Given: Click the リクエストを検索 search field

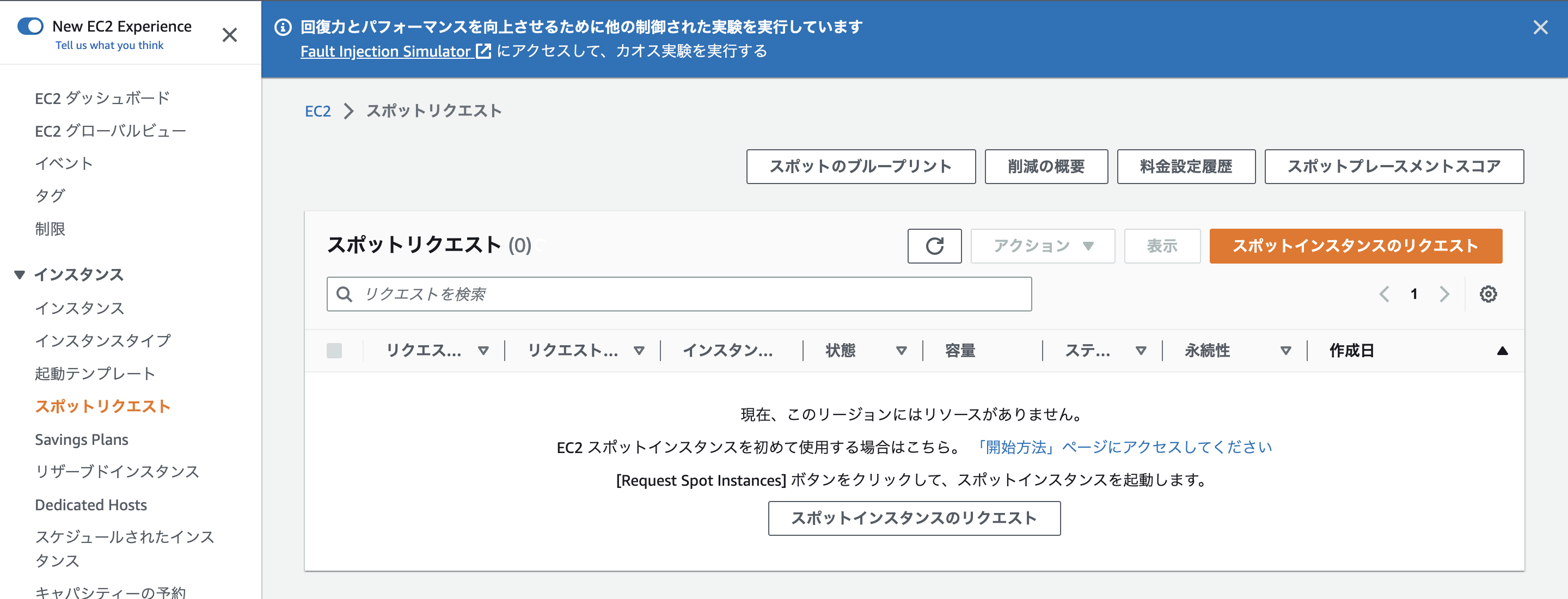Looking at the screenshot, I should click(x=679, y=295).
